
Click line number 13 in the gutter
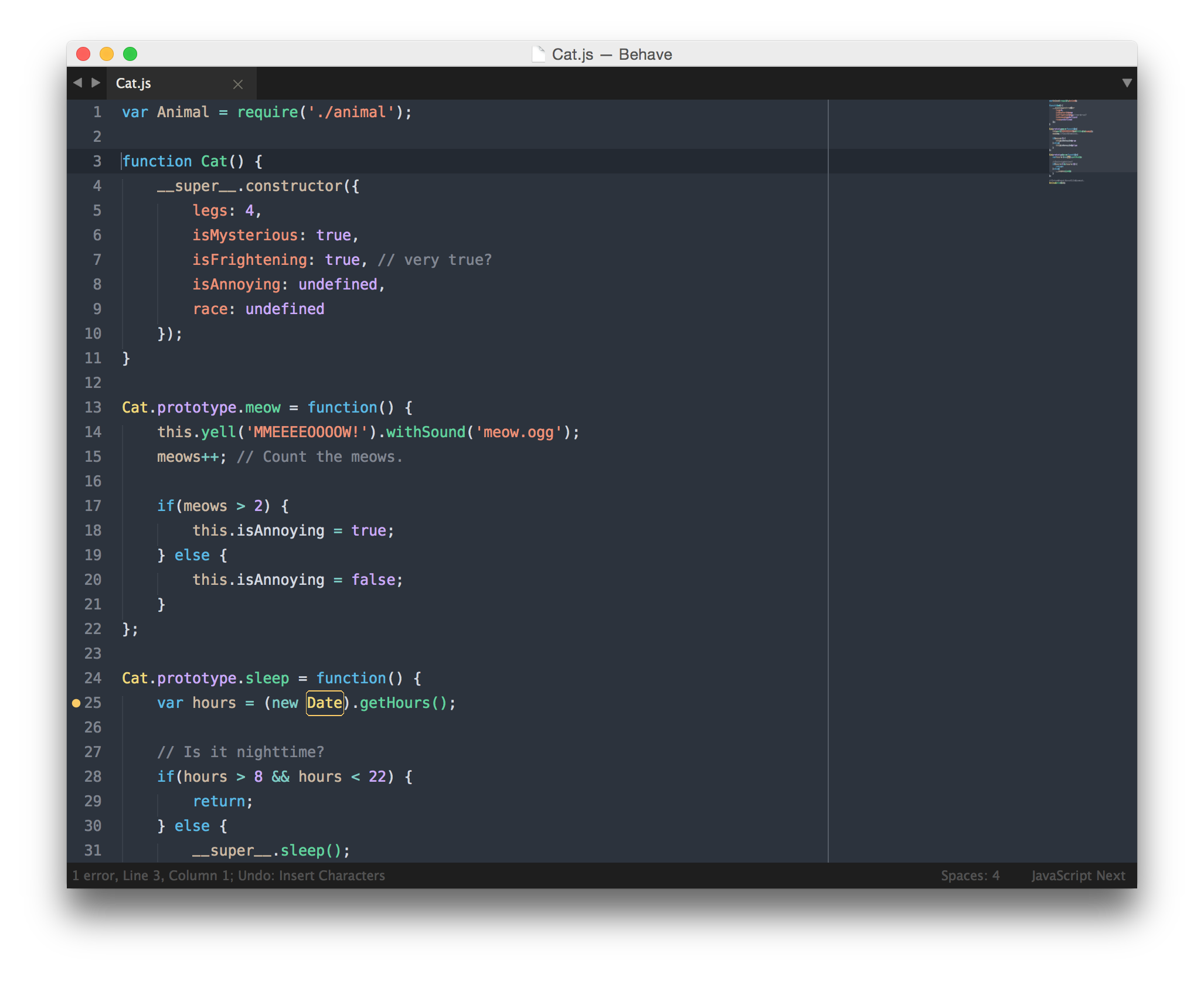click(x=93, y=407)
